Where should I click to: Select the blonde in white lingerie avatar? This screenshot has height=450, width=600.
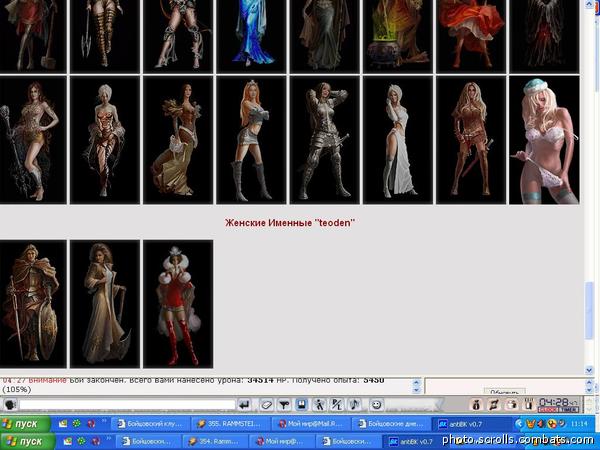(x=544, y=140)
